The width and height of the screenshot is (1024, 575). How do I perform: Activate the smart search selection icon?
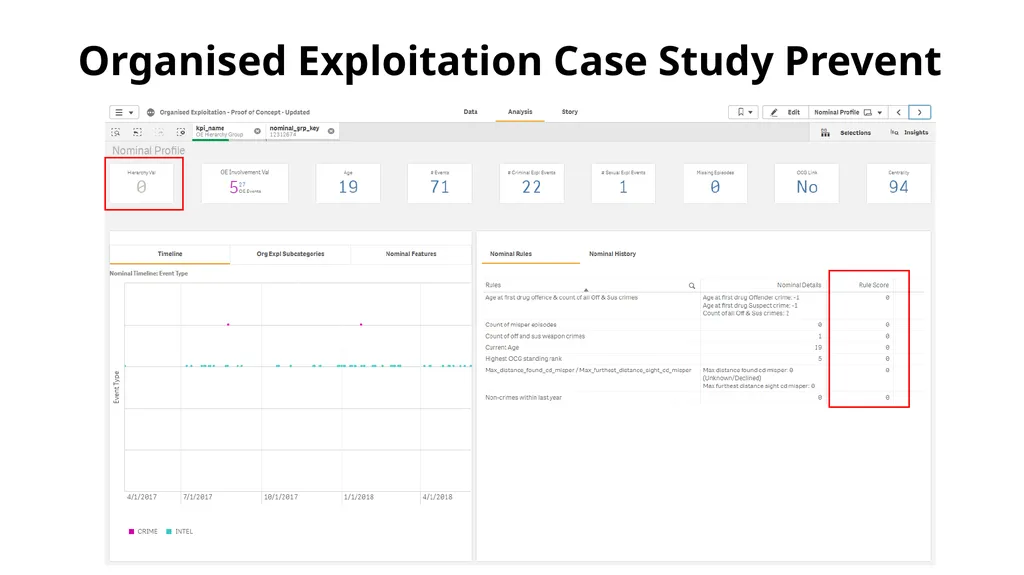tap(116, 132)
